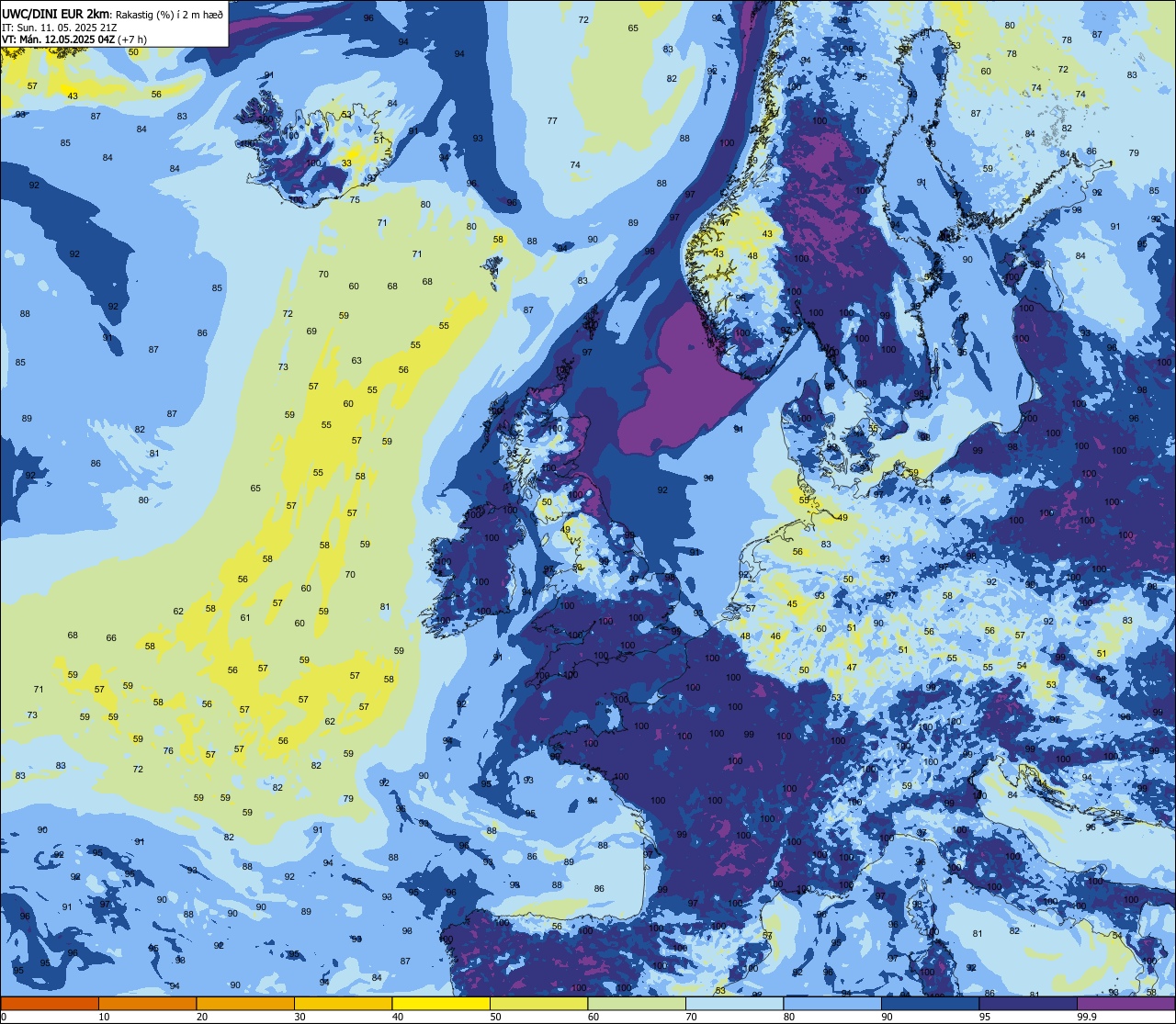
Task: Click the '30' label on the color legend
Action: pyautogui.click(x=300, y=1017)
